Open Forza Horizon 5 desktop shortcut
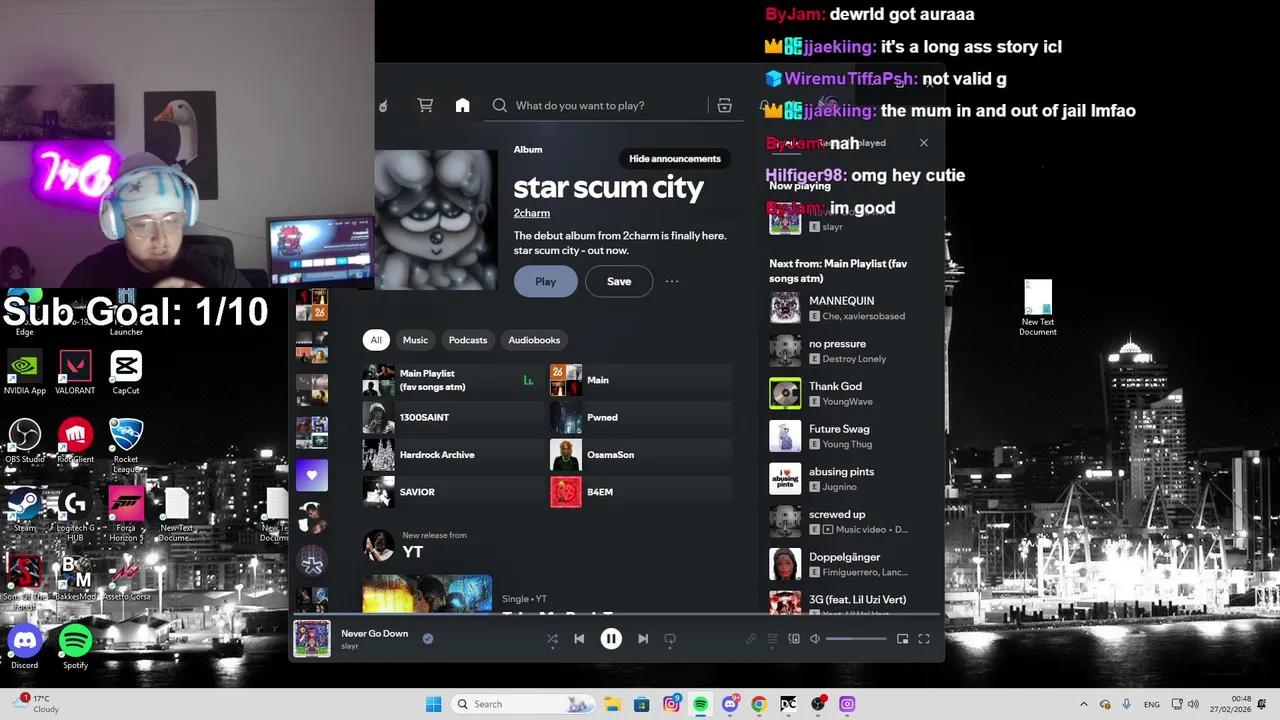This screenshot has height=720, width=1280. click(126, 514)
